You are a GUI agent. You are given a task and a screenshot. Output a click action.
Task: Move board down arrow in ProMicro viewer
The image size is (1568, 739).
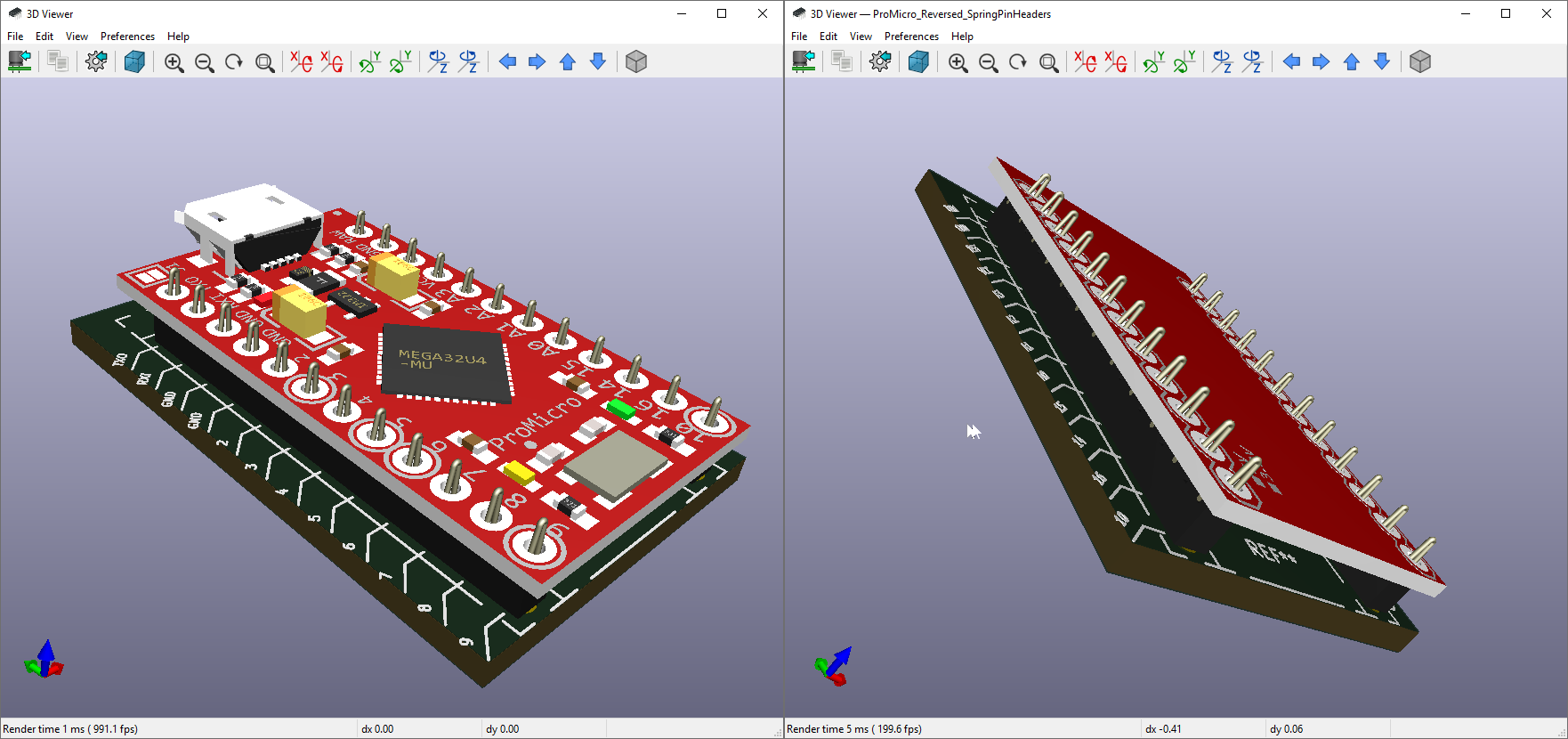pyautogui.click(x=1382, y=61)
